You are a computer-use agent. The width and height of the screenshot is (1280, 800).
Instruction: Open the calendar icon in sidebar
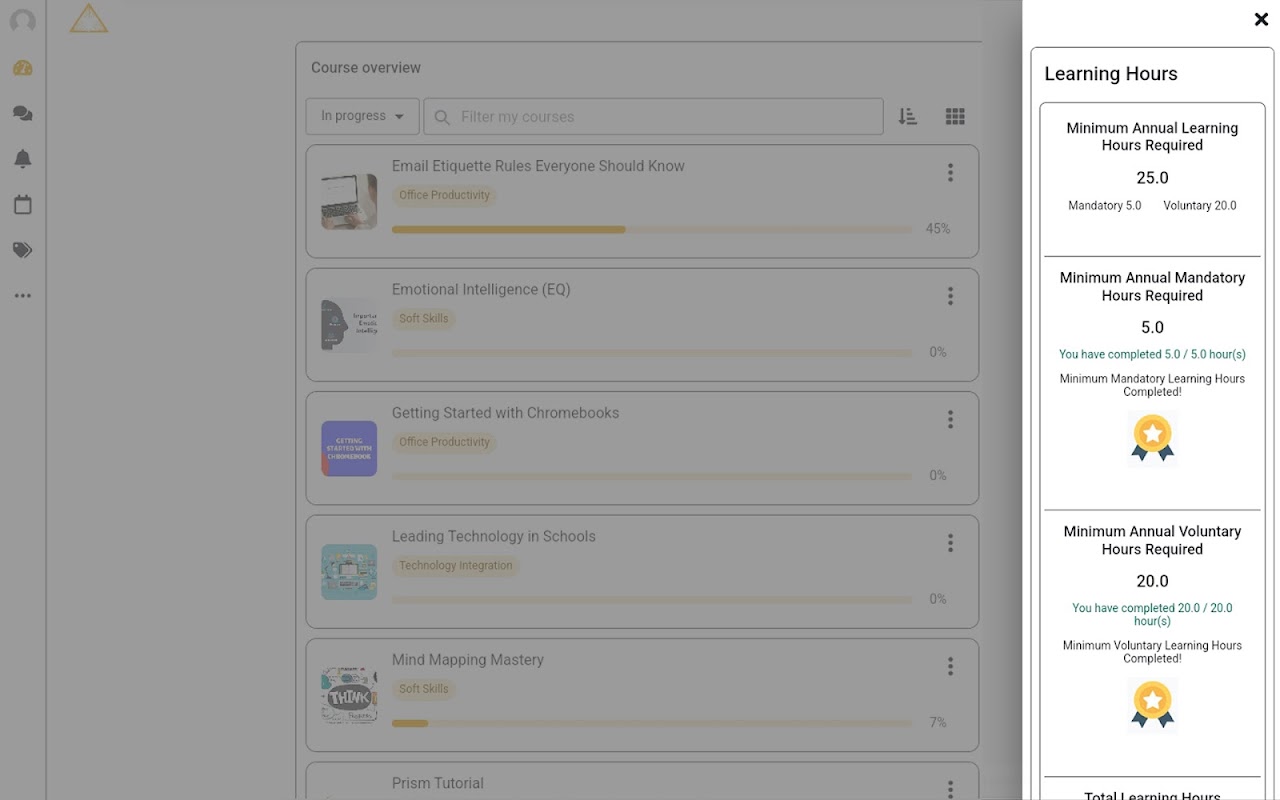click(x=22, y=205)
